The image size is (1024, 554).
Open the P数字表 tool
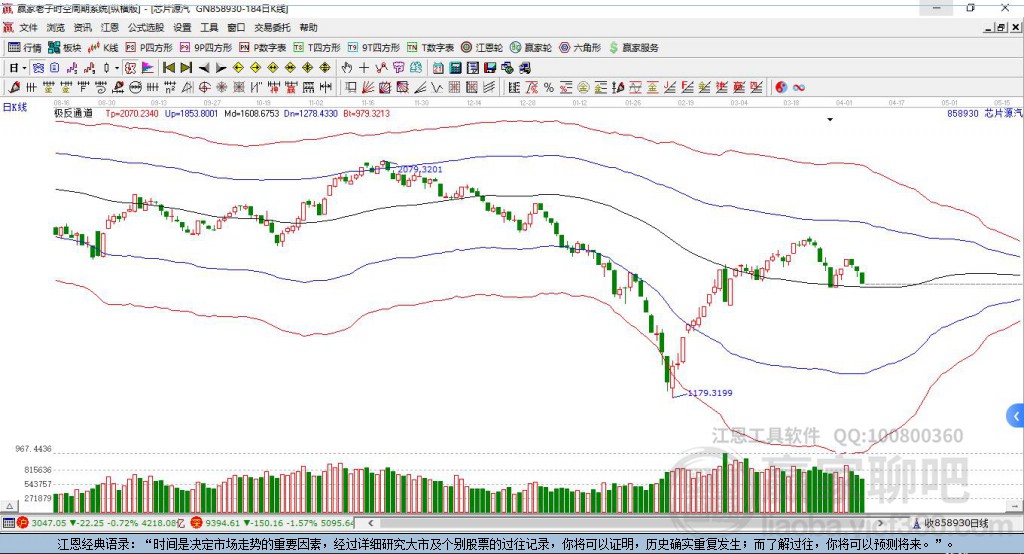(x=263, y=48)
